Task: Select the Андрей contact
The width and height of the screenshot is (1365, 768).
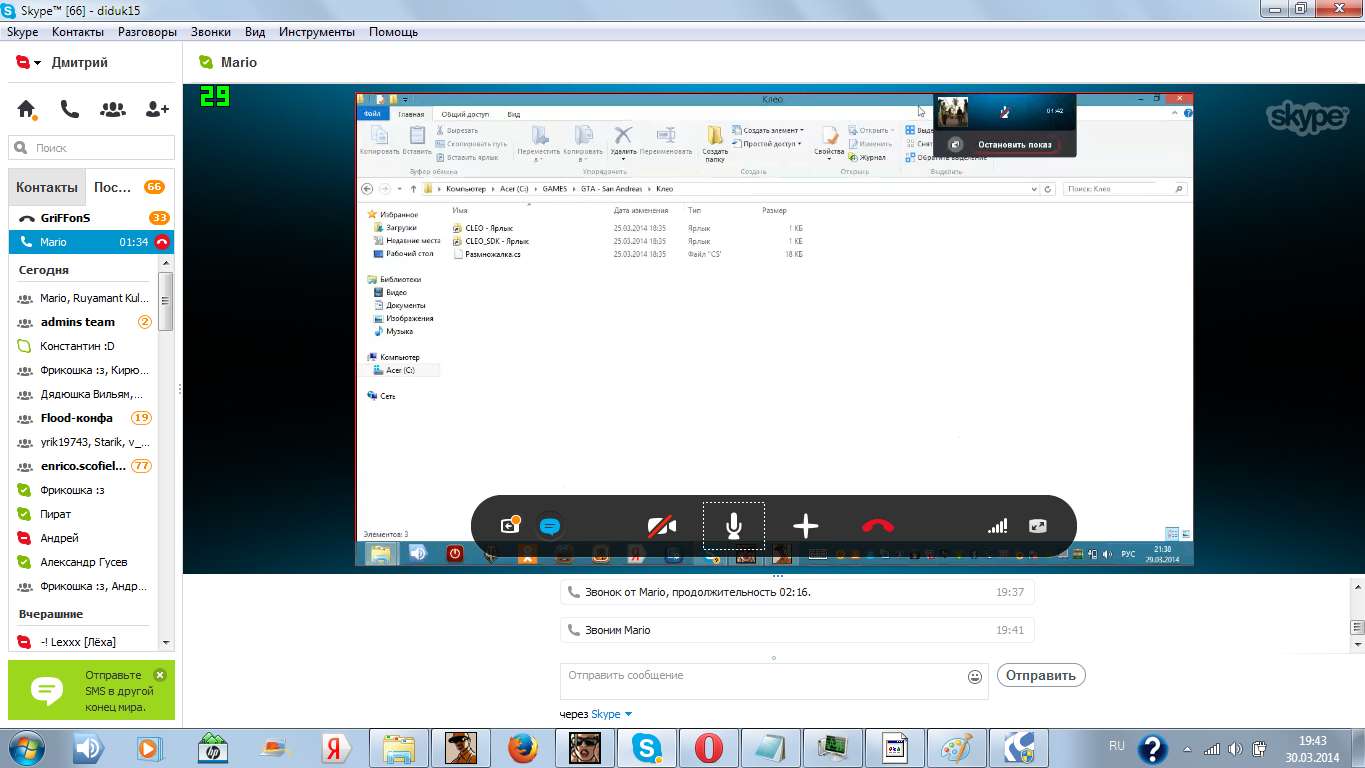Action: 84,538
